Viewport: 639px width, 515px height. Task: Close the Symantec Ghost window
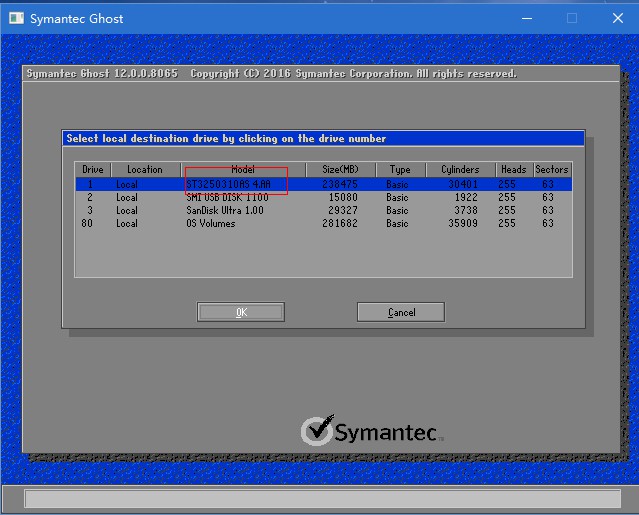616,18
